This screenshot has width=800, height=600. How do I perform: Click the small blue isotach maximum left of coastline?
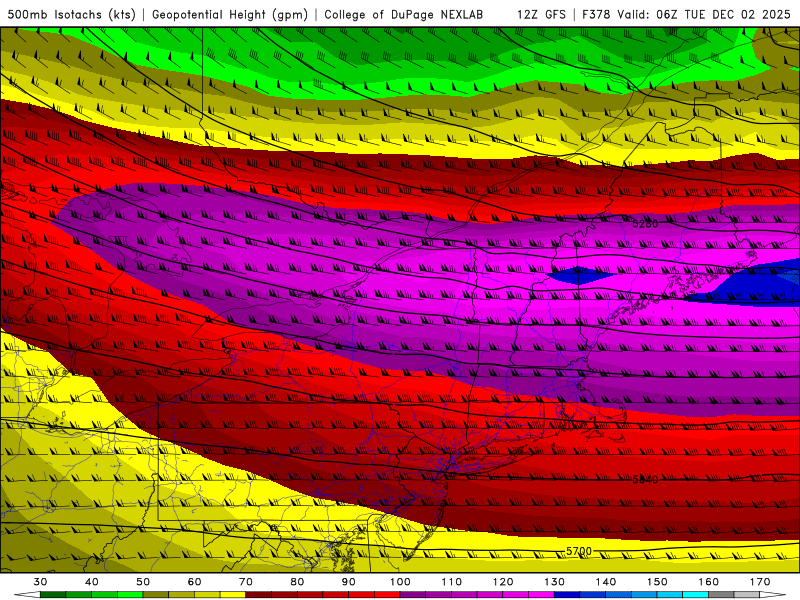(x=582, y=276)
